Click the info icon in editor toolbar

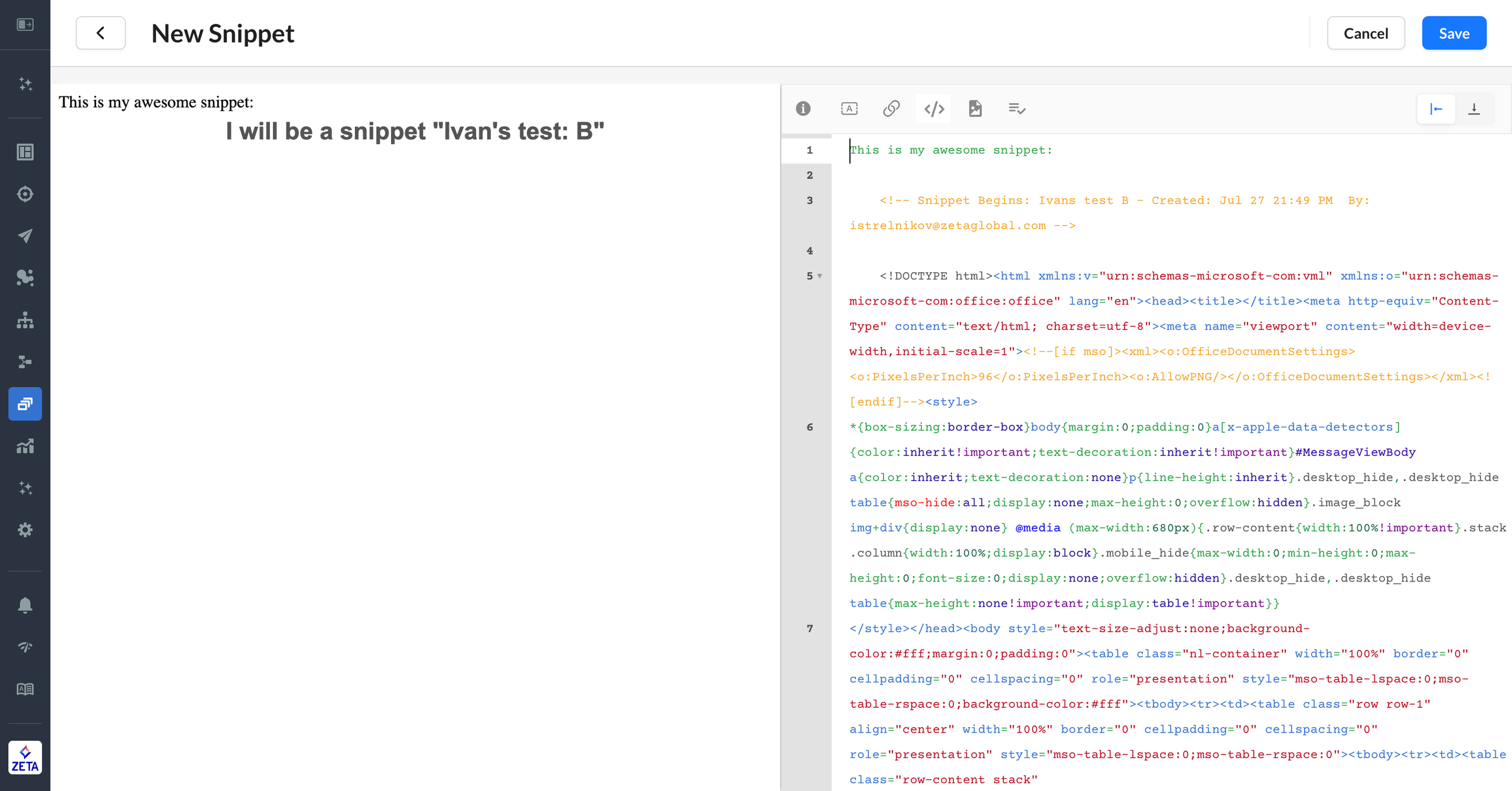tap(803, 109)
